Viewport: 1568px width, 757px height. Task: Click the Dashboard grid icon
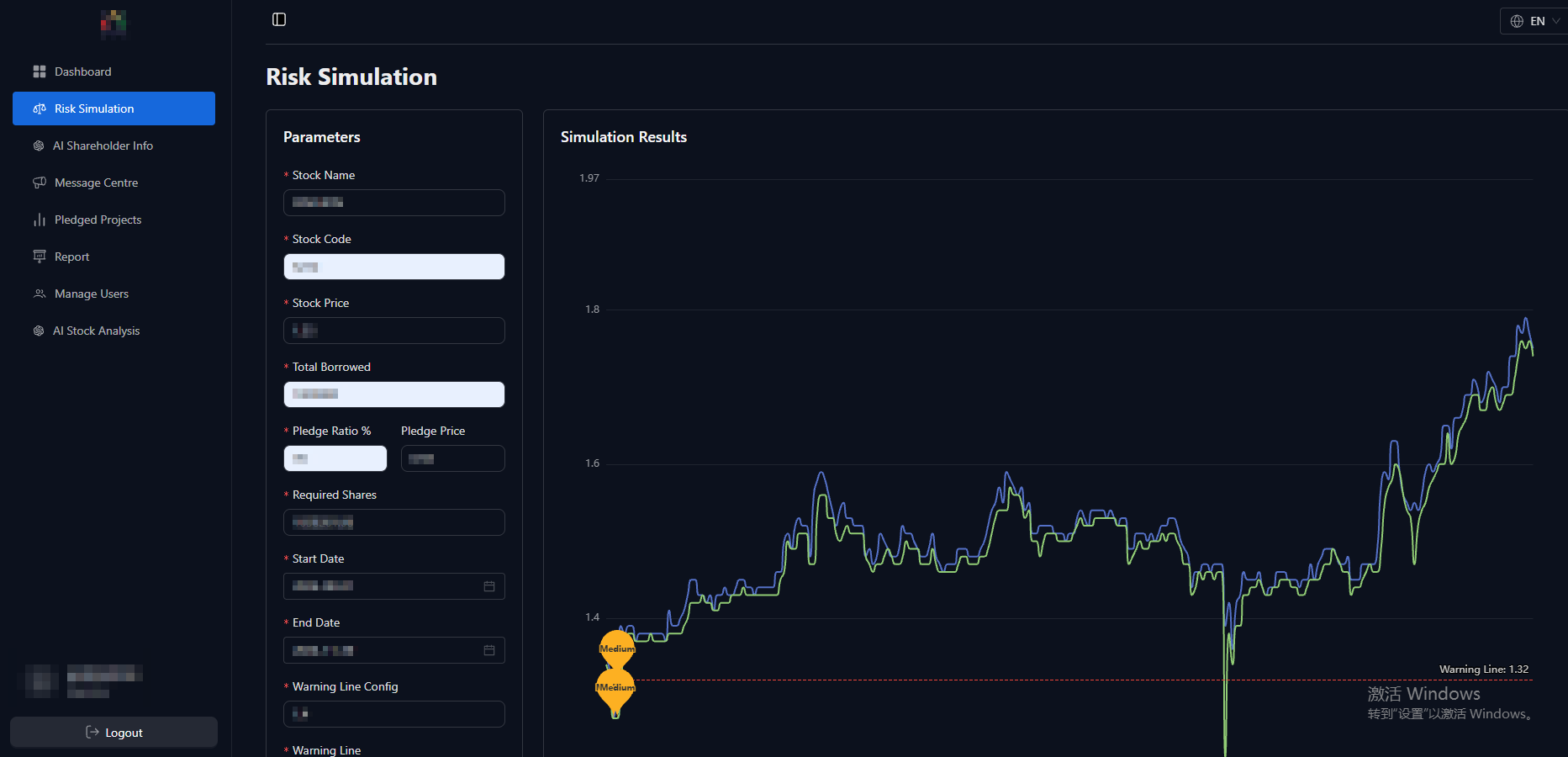(x=40, y=71)
